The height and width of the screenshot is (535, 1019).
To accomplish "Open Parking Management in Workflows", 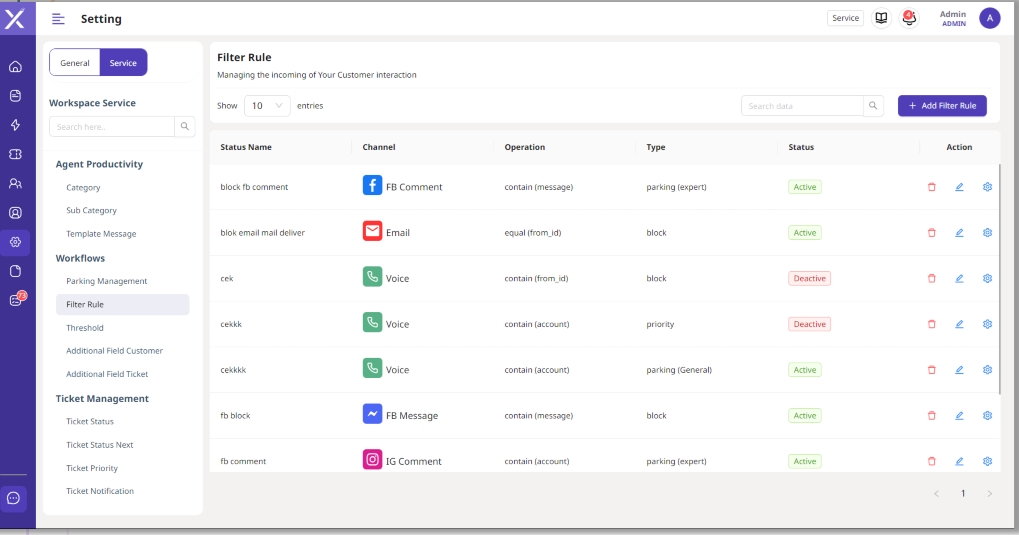I will (106, 281).
